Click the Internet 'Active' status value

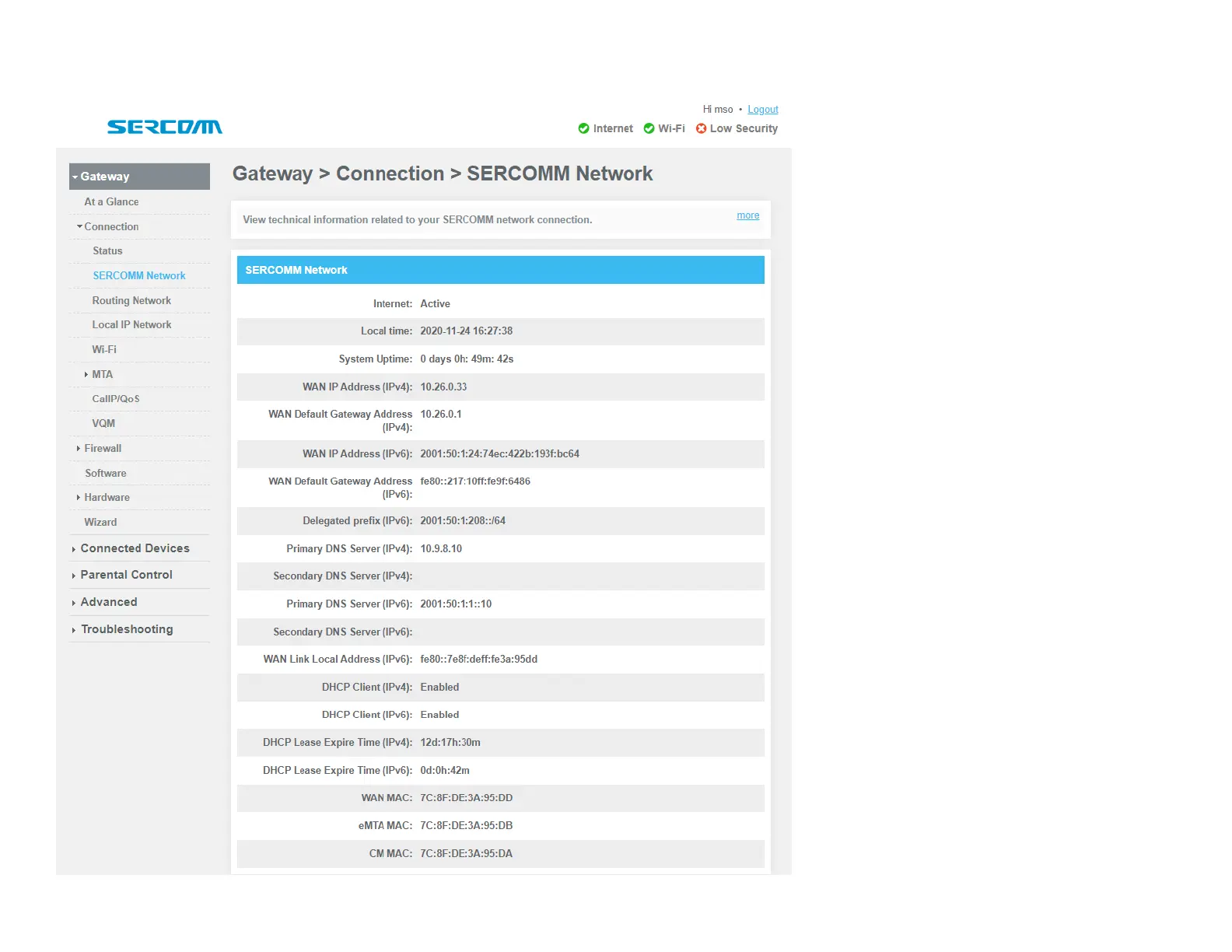436,303
